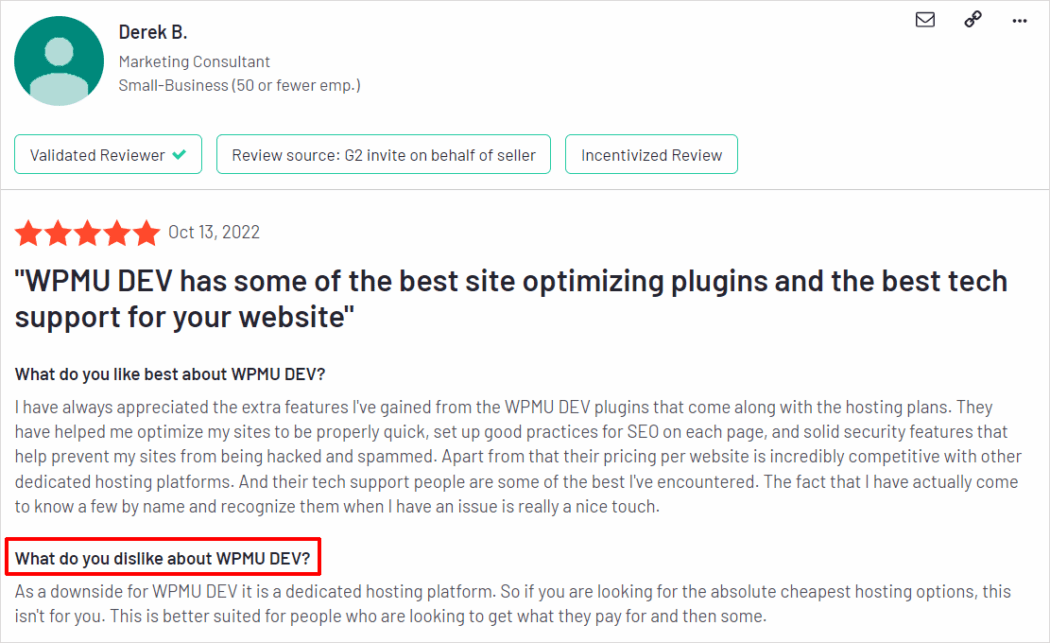Select the Validated Reviewer badge
The width and height of the screenshot is (1050, 643).
(107, 154)
